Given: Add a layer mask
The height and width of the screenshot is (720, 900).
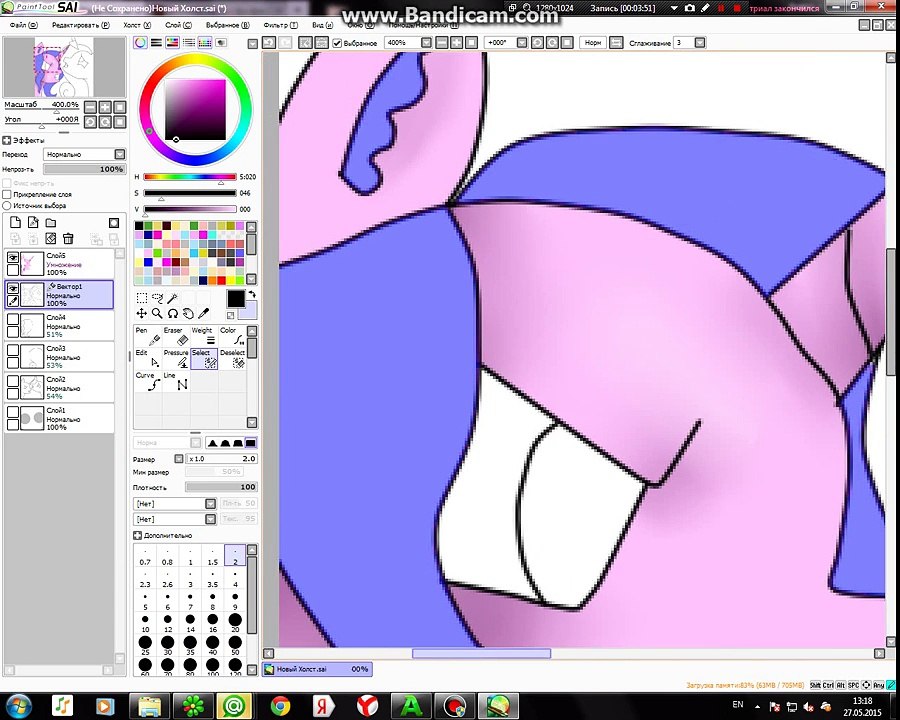Looking at the screenshot, I should (x=114, y=223).
